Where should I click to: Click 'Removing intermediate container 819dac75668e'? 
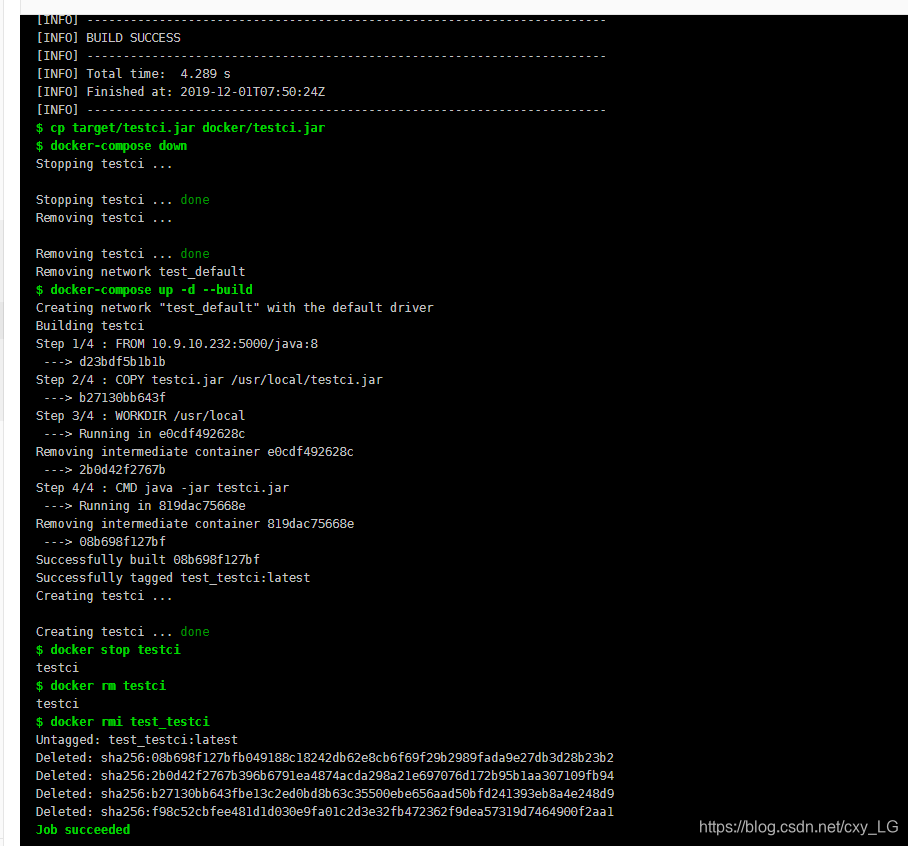(x=195, y=523)
